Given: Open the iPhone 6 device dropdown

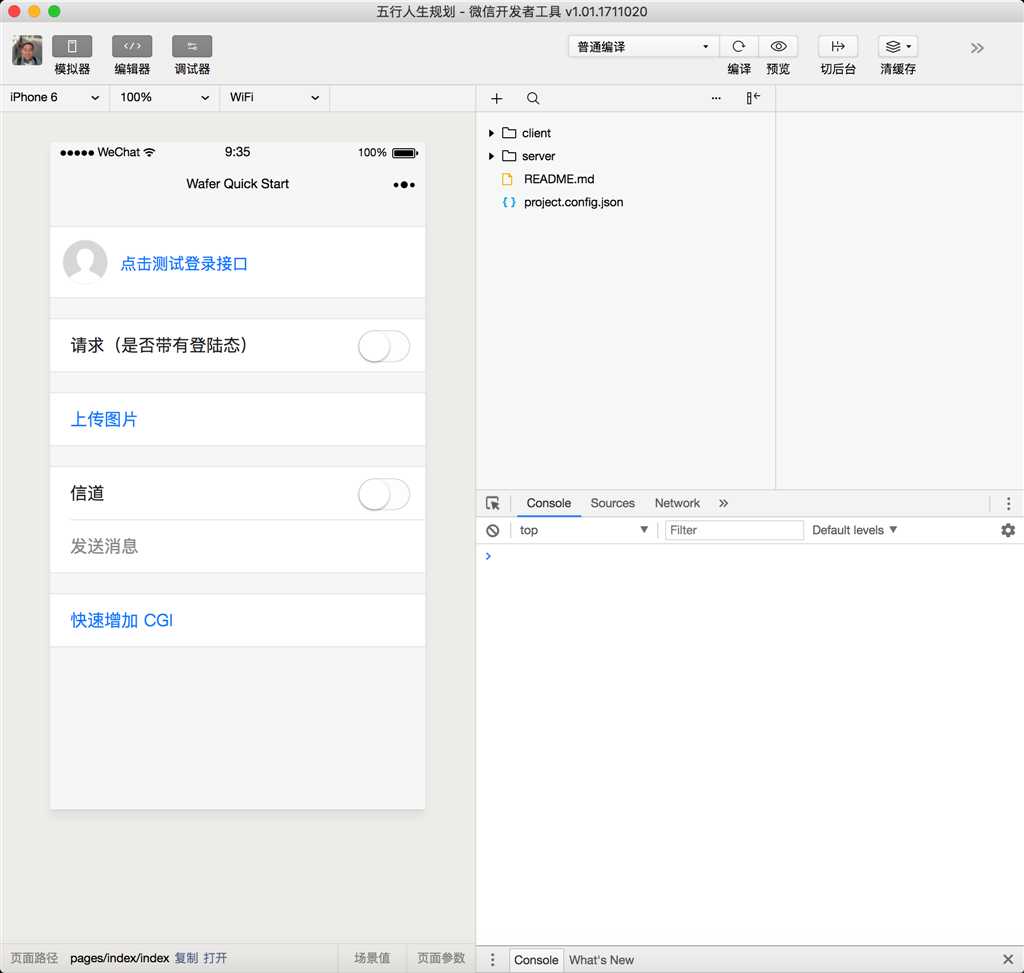Looking at the screenshot, I should point(54,97).
